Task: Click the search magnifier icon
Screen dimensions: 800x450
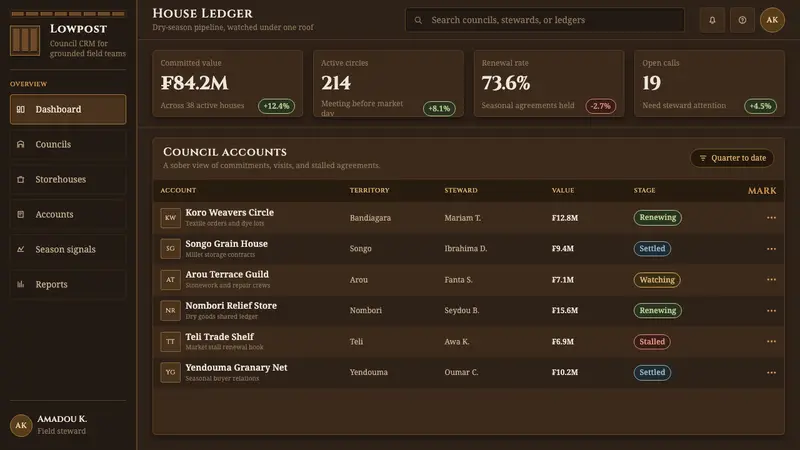Action: click(x=418, y=20)
